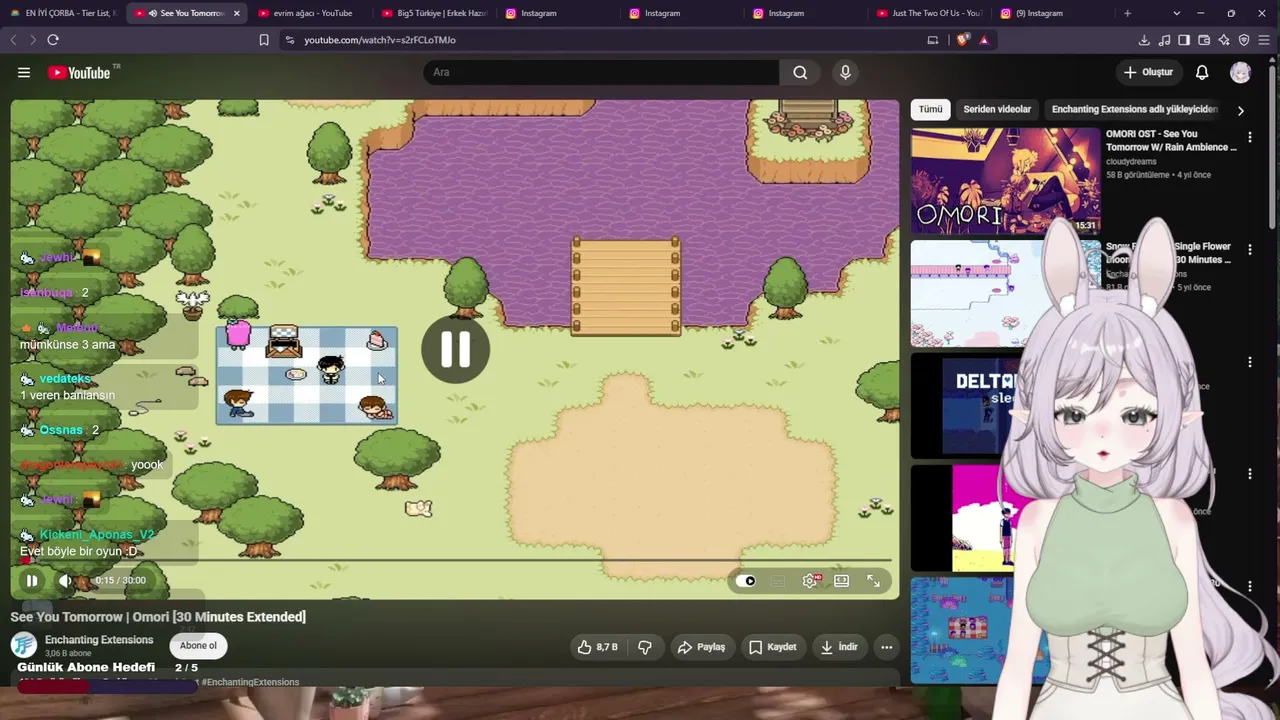Viewport: 1280px width, 720px height.
Task: Select the Seriden videolar filter chip
Action: (997, 109)
